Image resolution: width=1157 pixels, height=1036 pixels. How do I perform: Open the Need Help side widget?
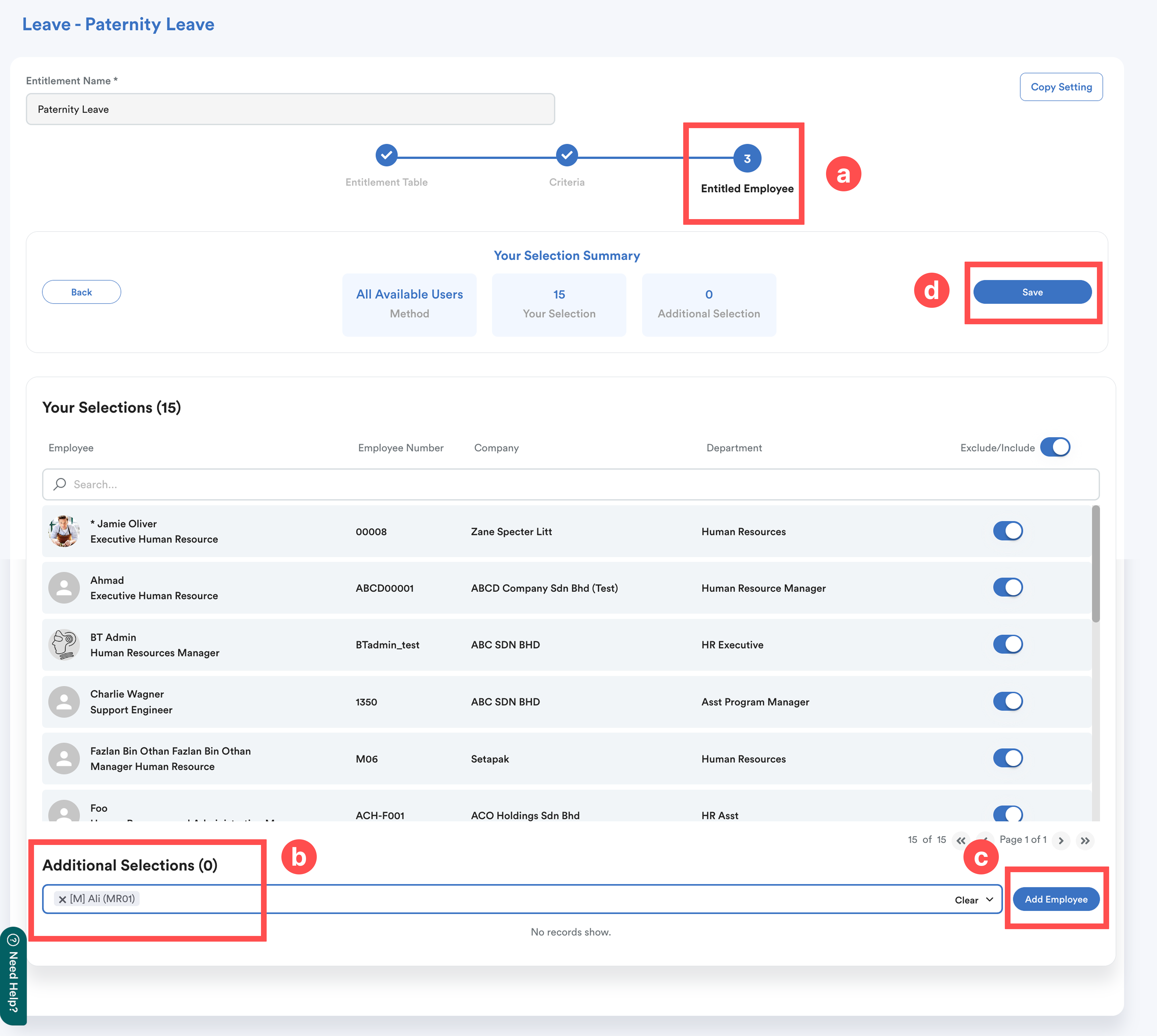13,976
